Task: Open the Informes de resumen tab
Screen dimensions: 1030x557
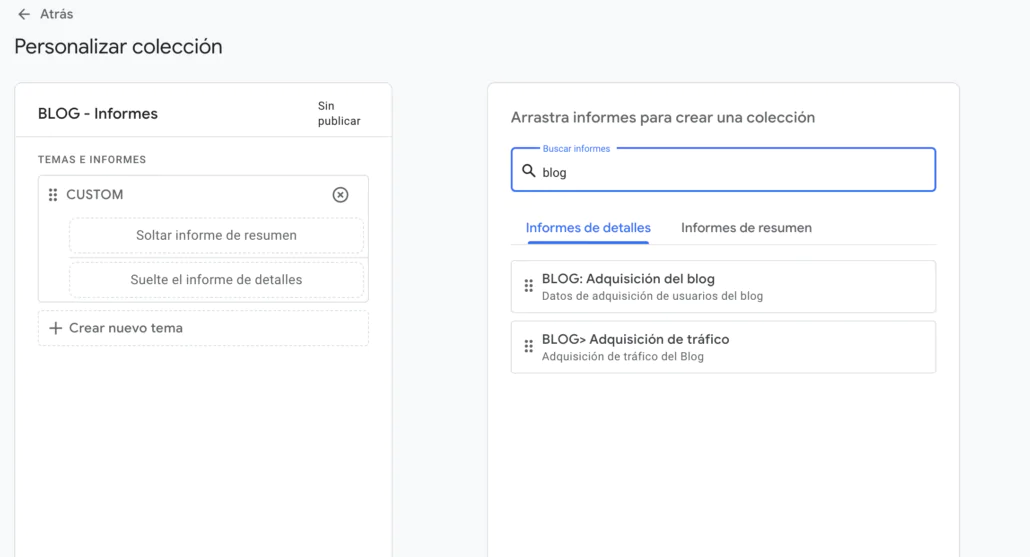Action: [x=746, y=228]
